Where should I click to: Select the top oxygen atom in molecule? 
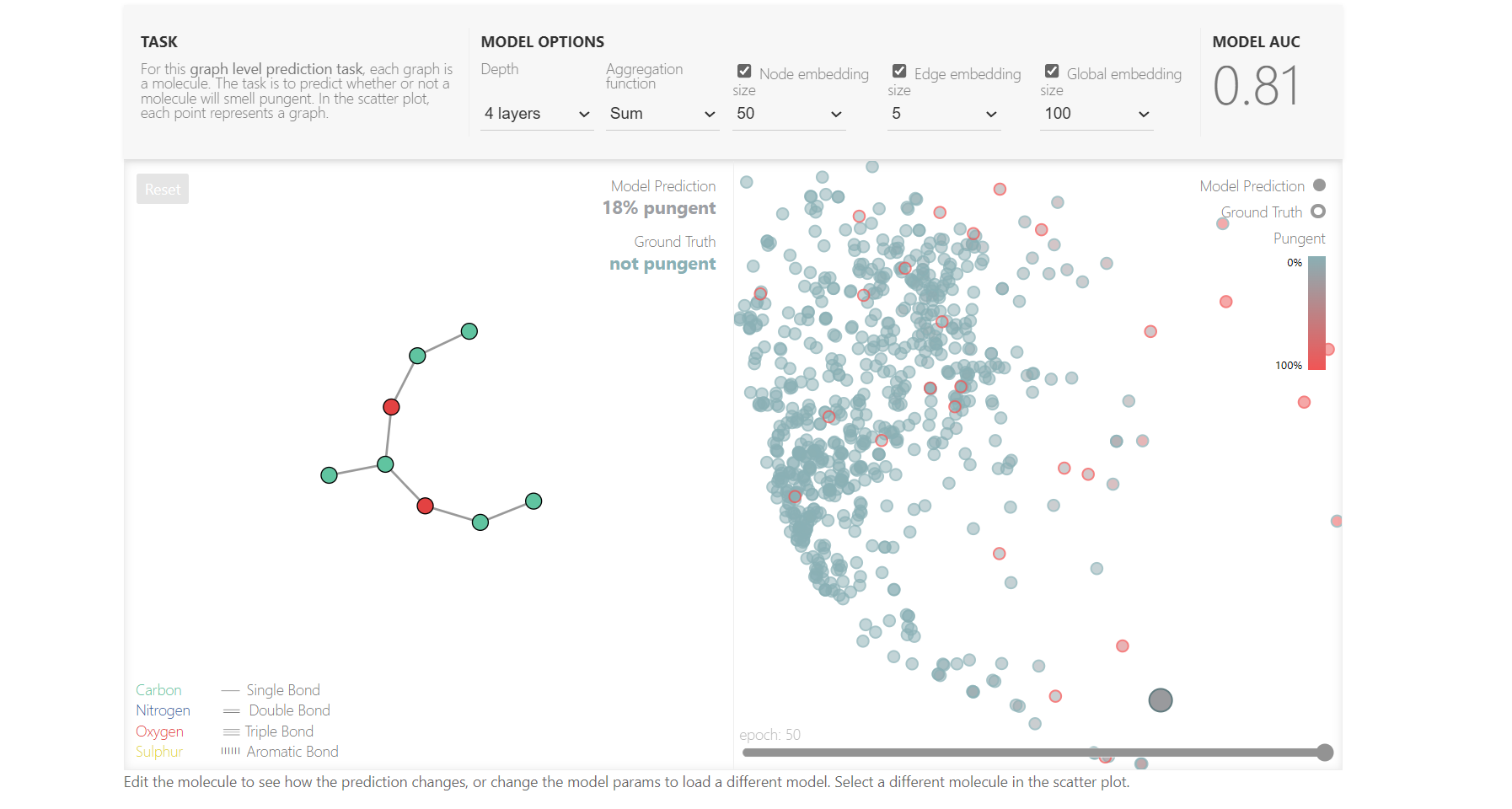[x=391, y=407]
